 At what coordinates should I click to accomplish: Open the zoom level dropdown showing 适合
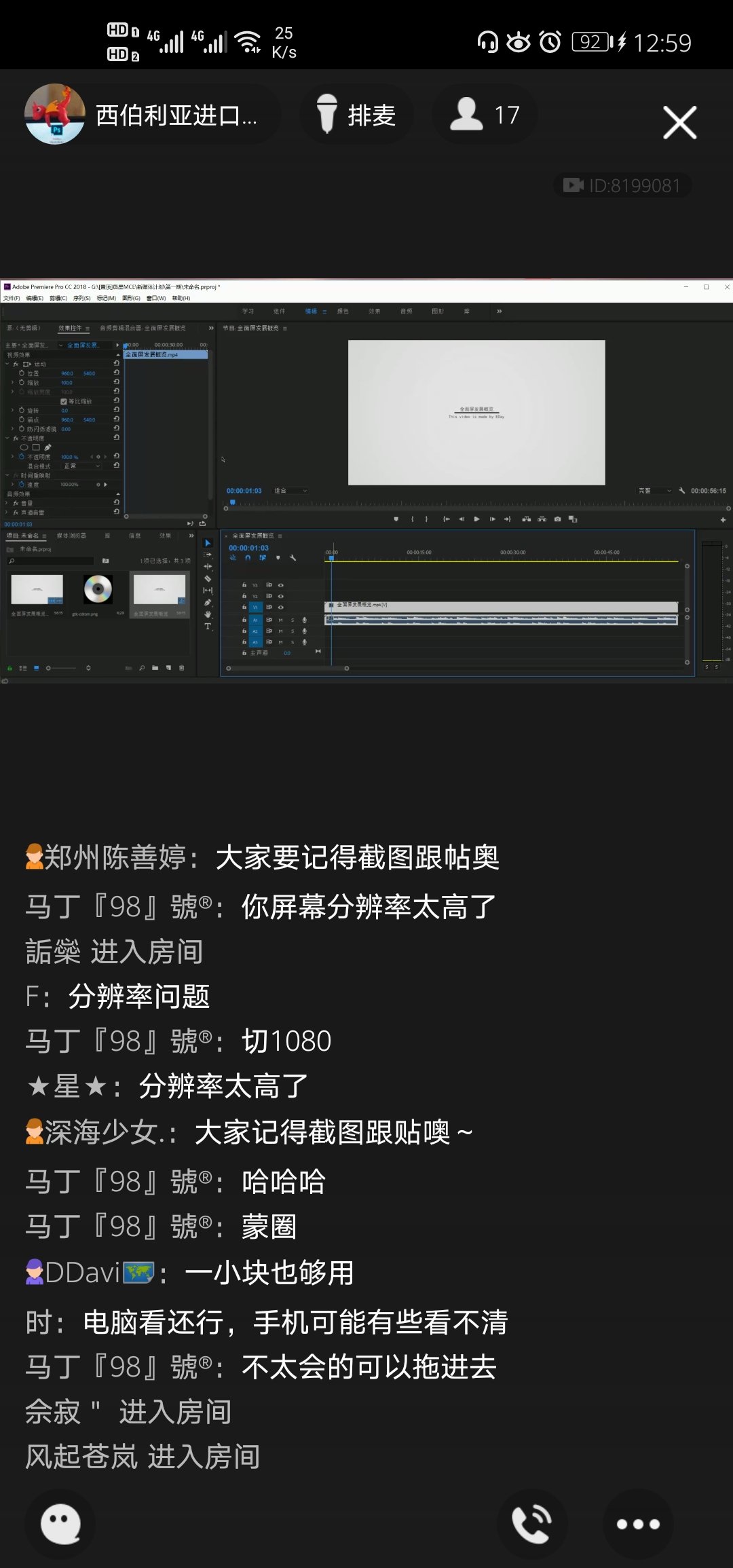290,491
